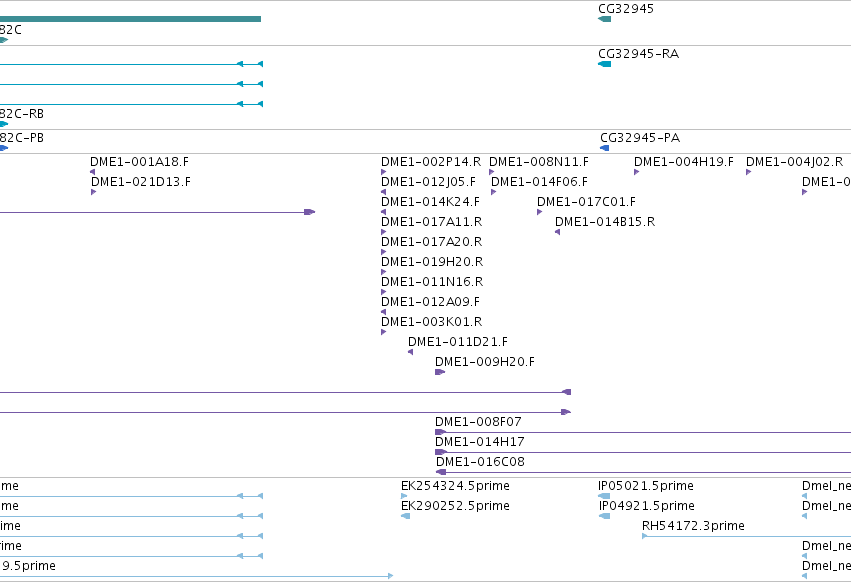Click the RH54172.3prime label
This screenshot has height=582, width=851.
pyautogui.click(x=693, y=526)
